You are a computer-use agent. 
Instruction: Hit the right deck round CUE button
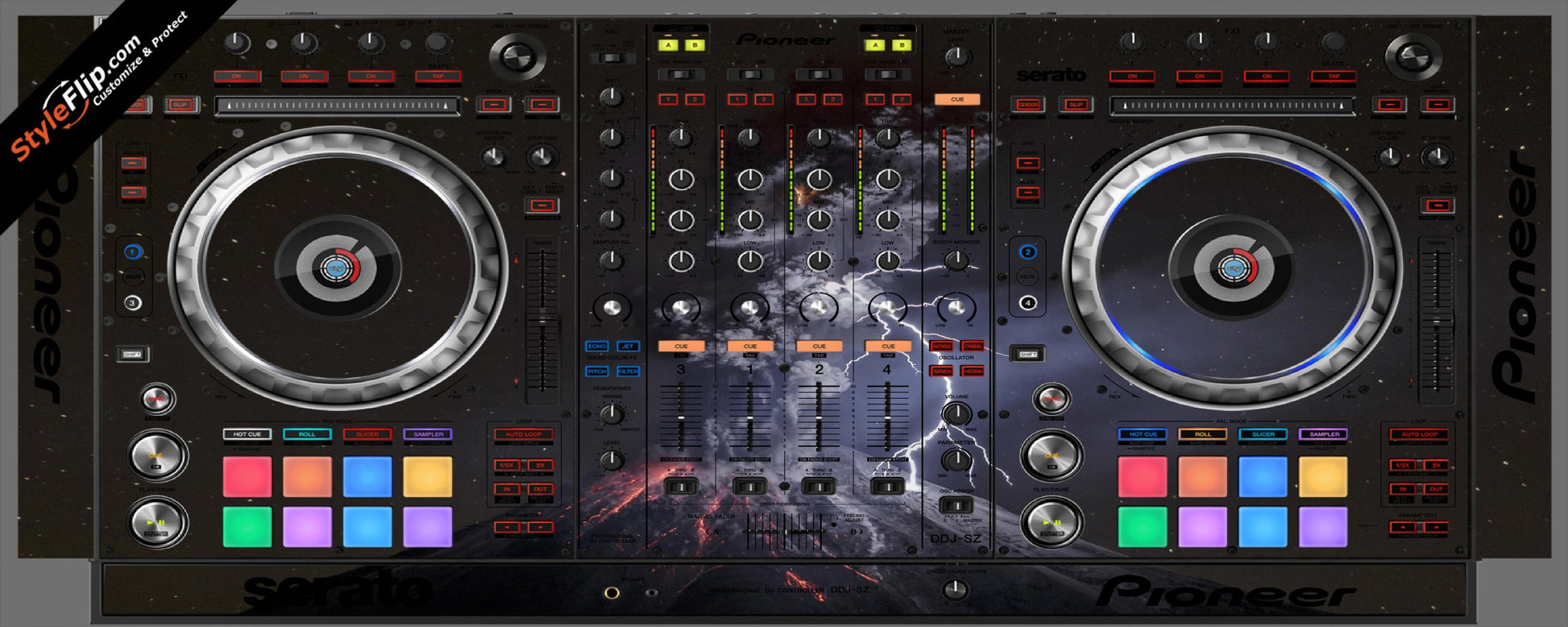(x=1052, y=455)
